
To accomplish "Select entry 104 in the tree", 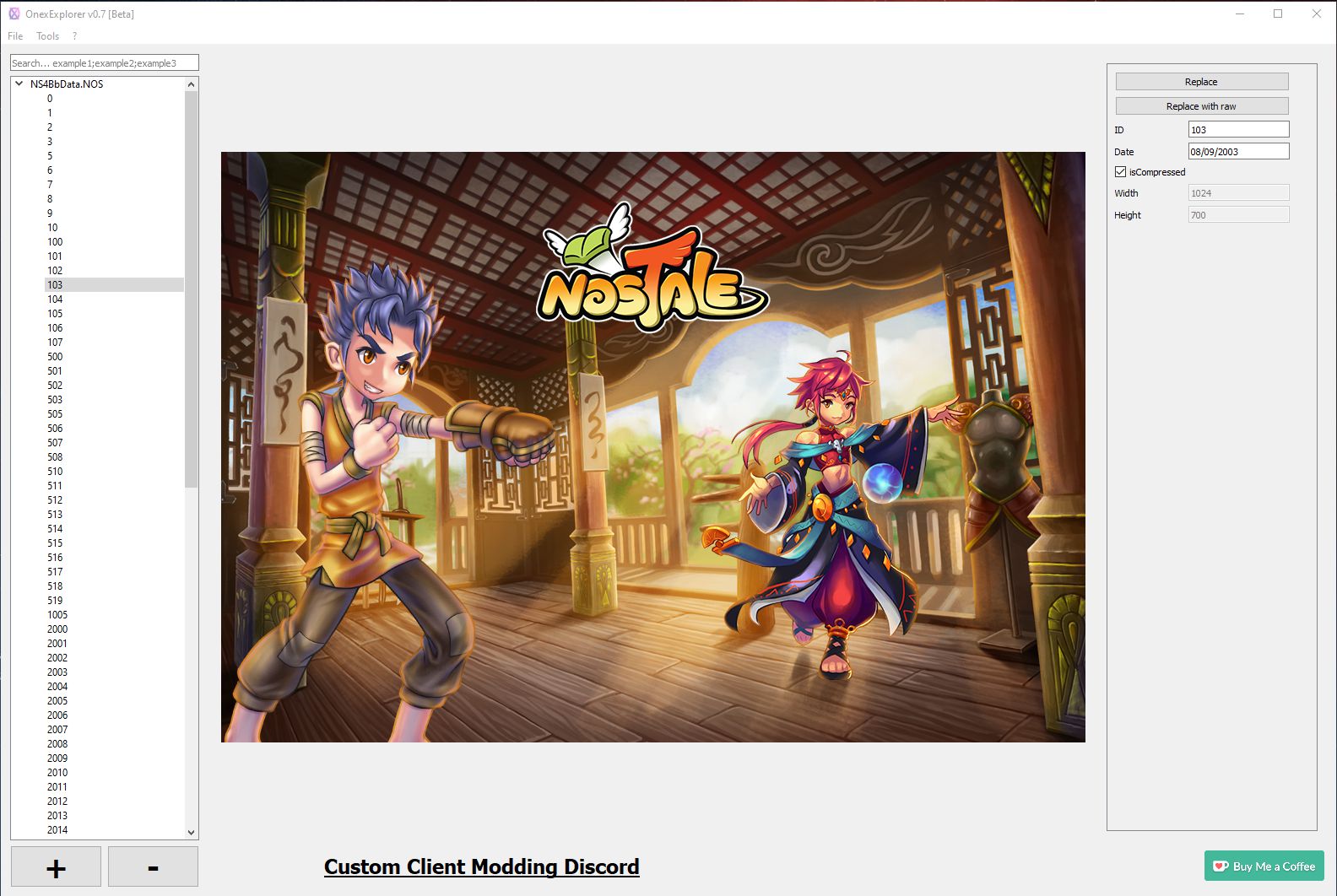I will pos(55,300).
